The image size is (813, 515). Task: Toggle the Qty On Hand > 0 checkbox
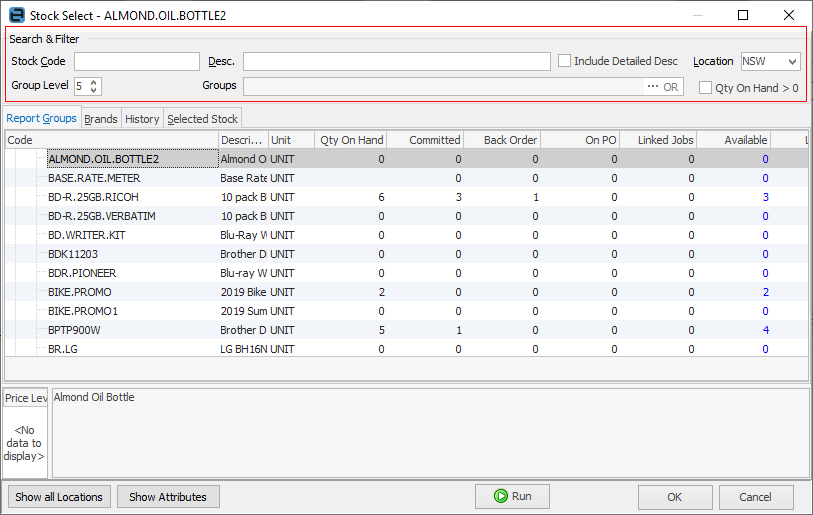706,88
